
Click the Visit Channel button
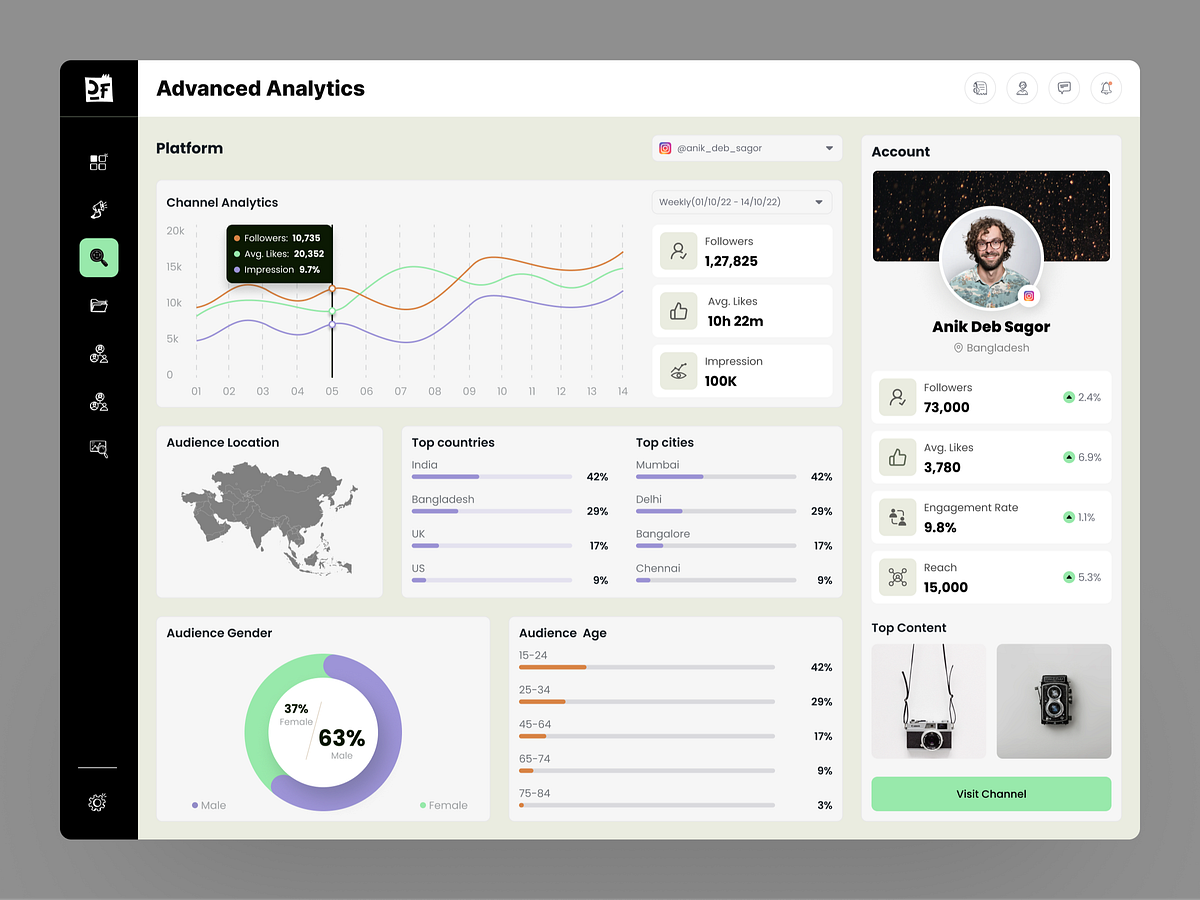(991, 794)
